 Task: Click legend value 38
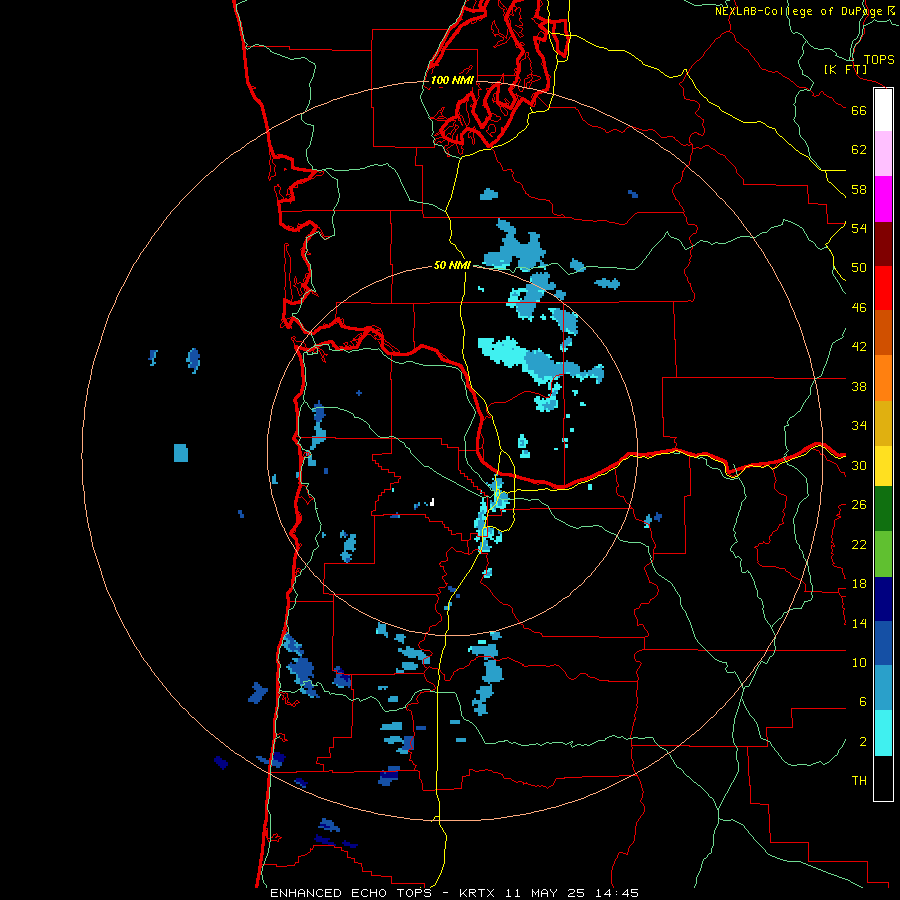click(x=859, y=386)
